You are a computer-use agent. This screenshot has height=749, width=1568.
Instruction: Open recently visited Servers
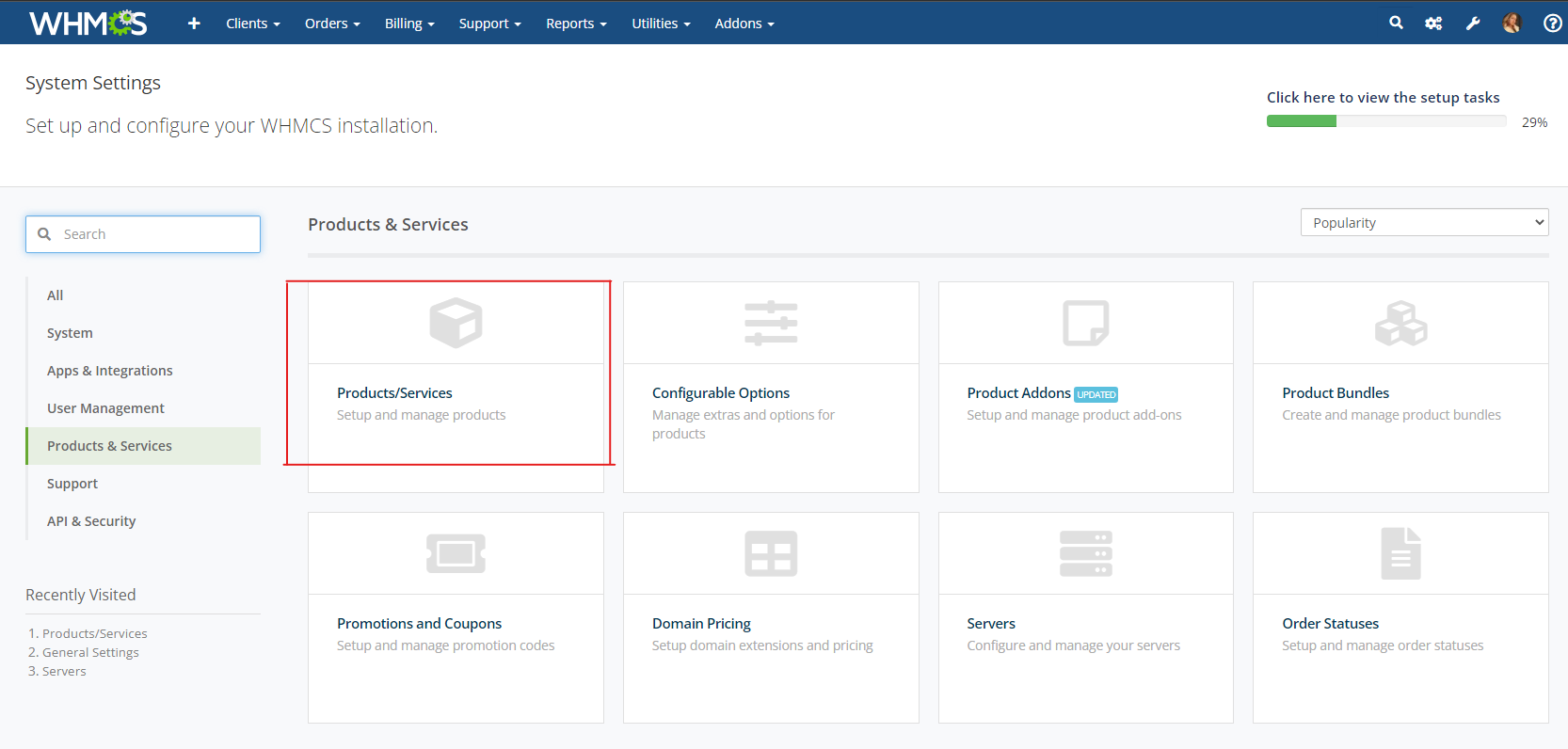[64, 671]
